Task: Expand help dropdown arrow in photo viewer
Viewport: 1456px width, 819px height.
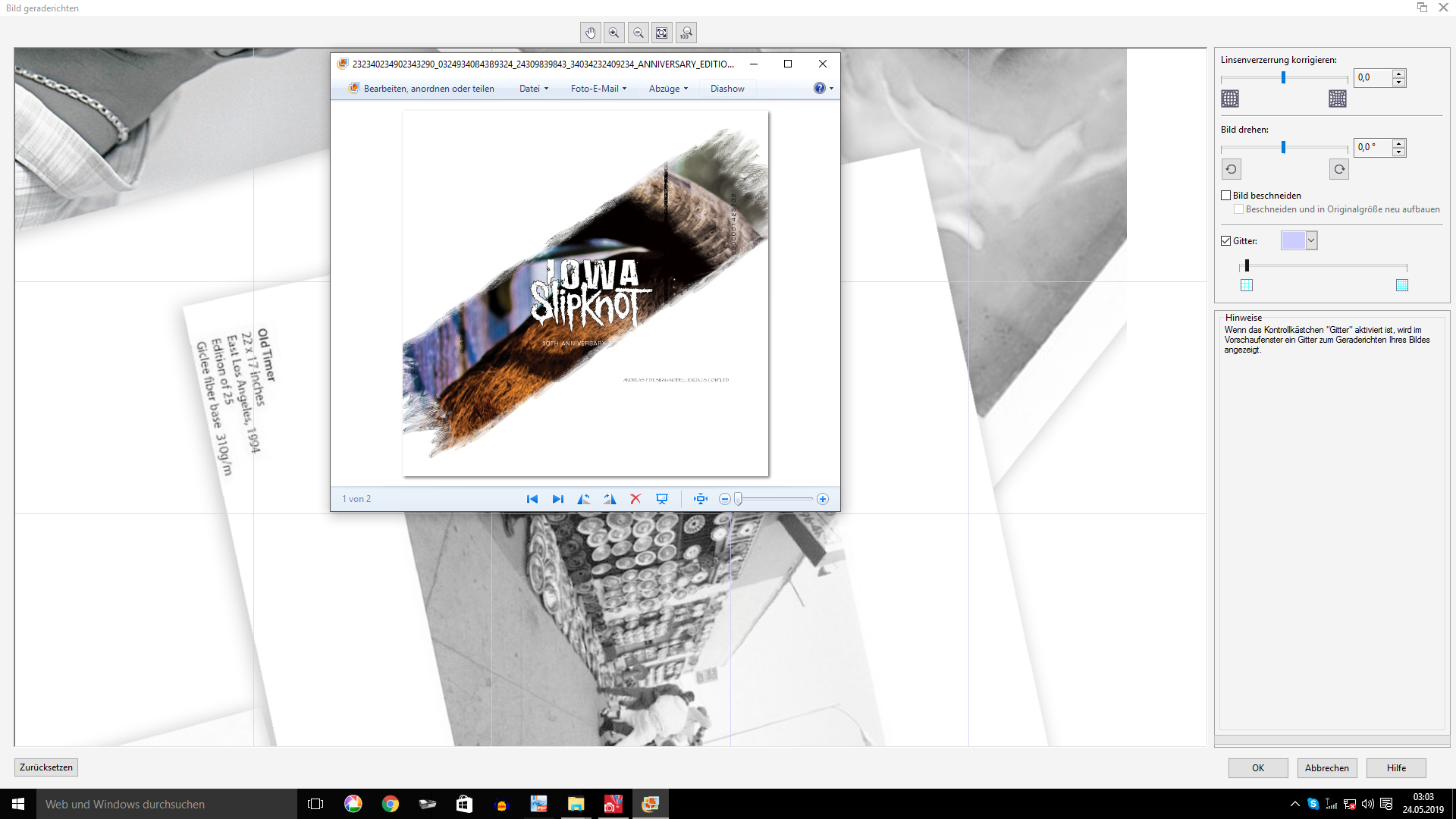Action: point(831,89)
